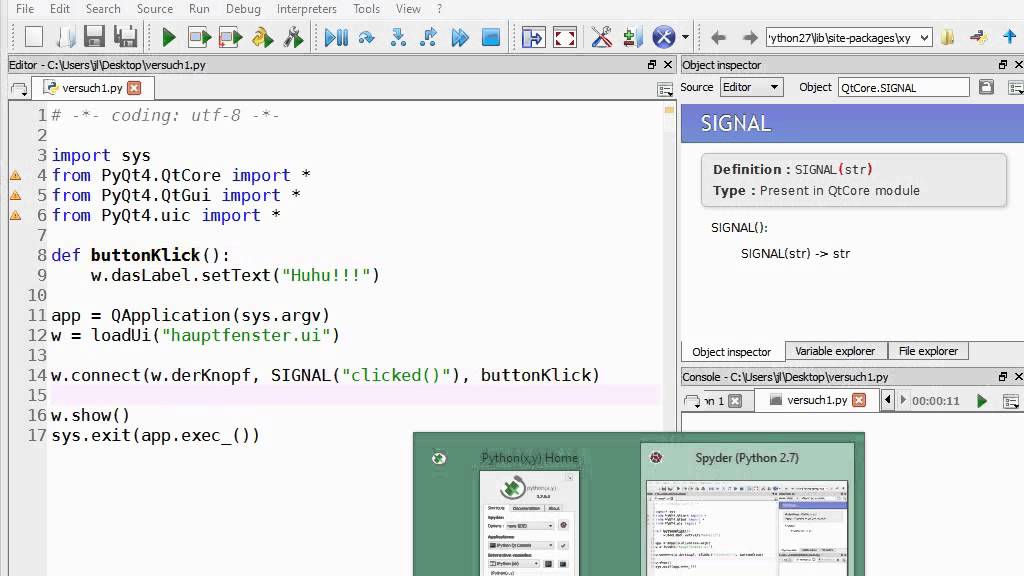The height and width of the screenshot is (576, 1024).
Task: Open the ? help menu
Action: (x=440, y=8)
